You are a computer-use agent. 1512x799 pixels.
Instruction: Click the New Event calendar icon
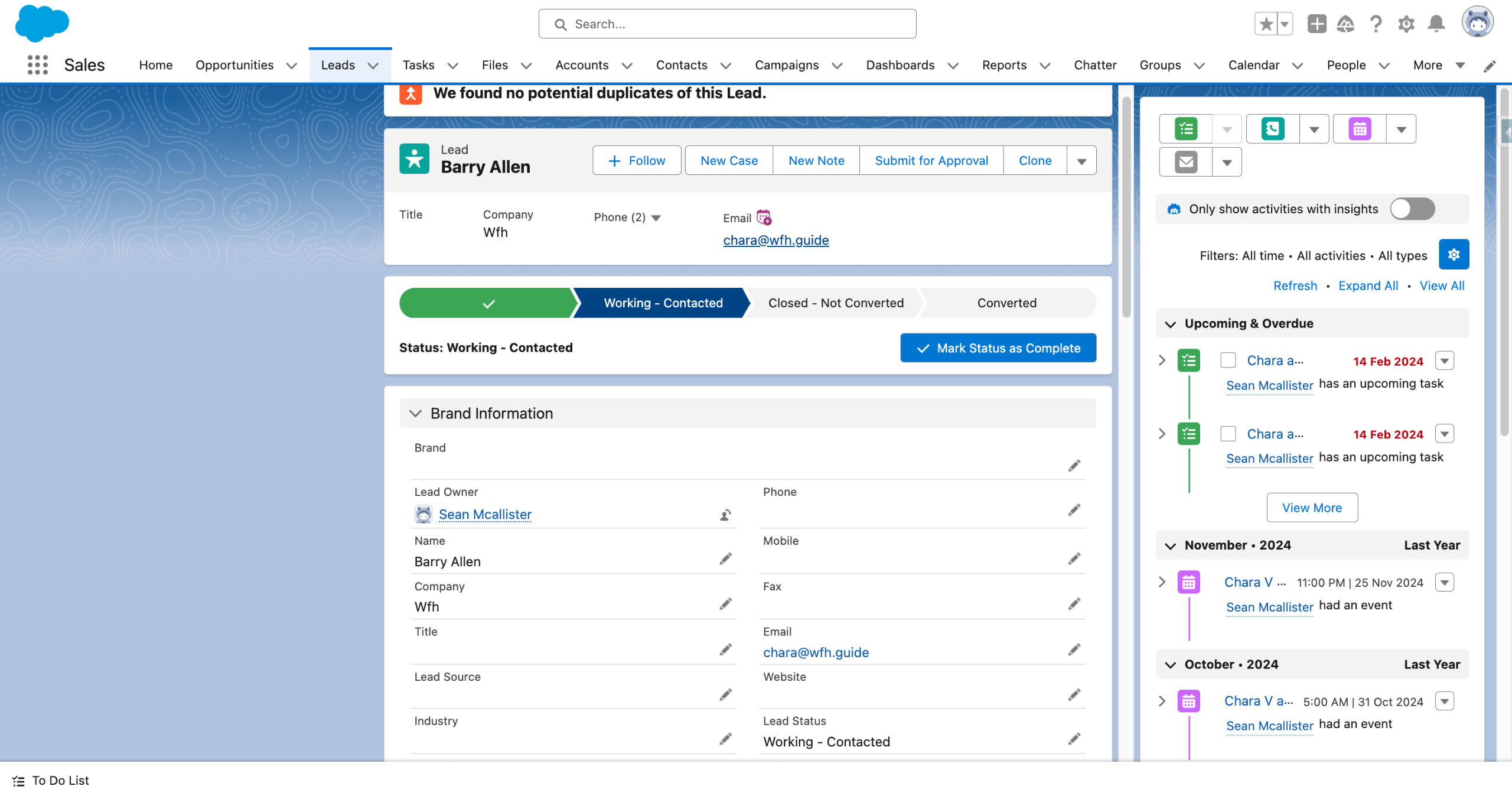pyautogui.click(x=1360, y=129)
